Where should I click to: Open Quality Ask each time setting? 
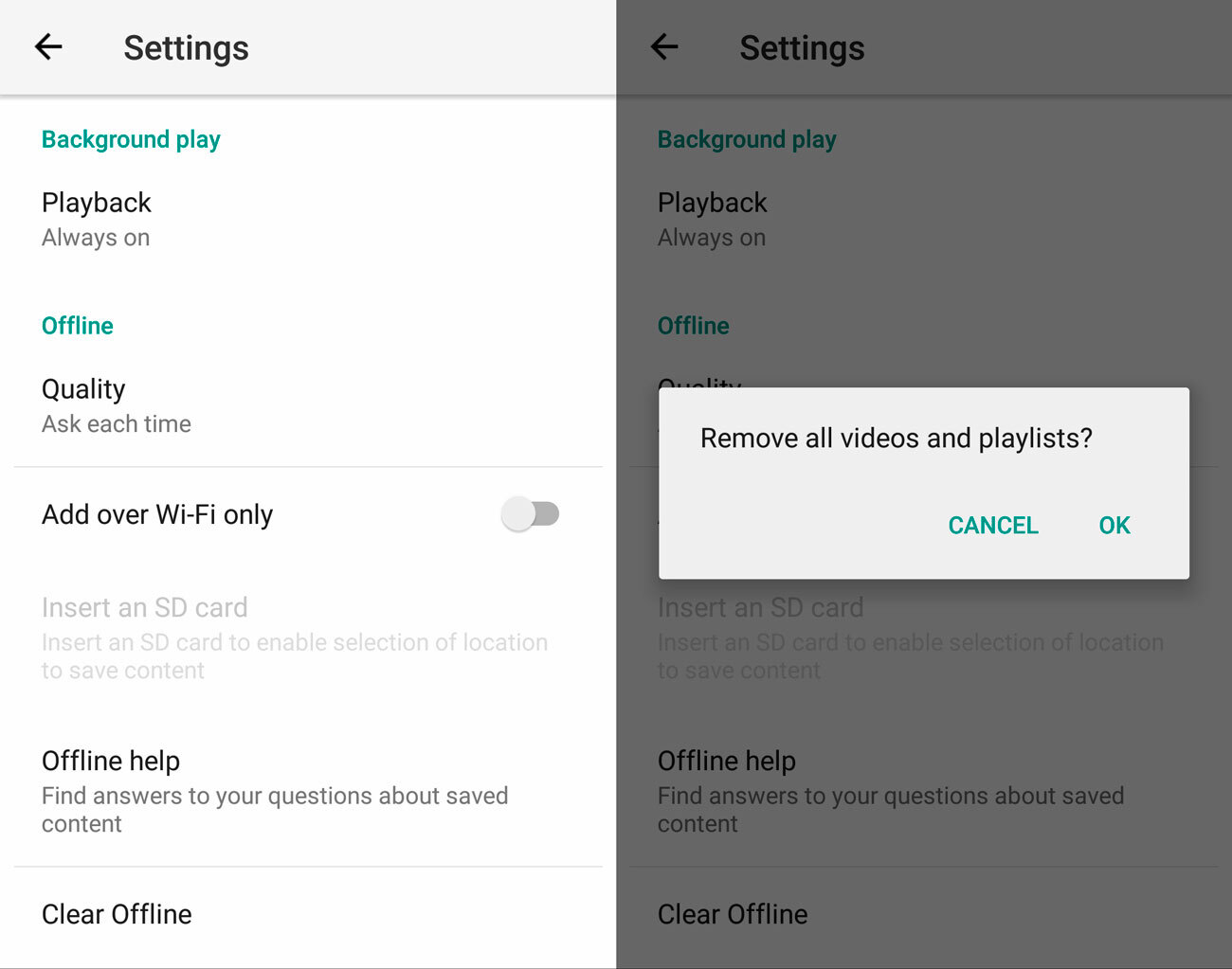(x=308, y=405)
